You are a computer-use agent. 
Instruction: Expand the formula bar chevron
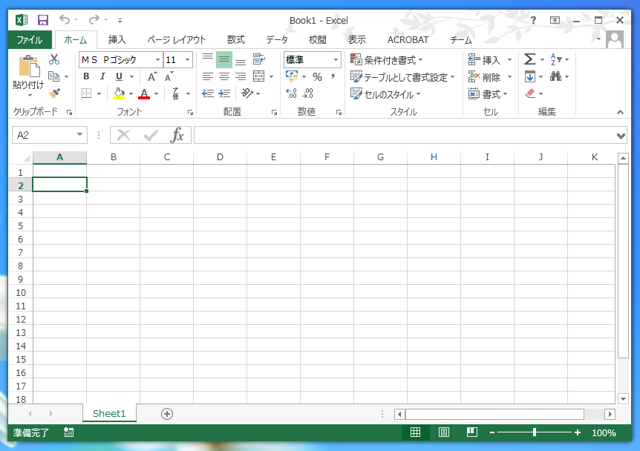coord(621,136)
